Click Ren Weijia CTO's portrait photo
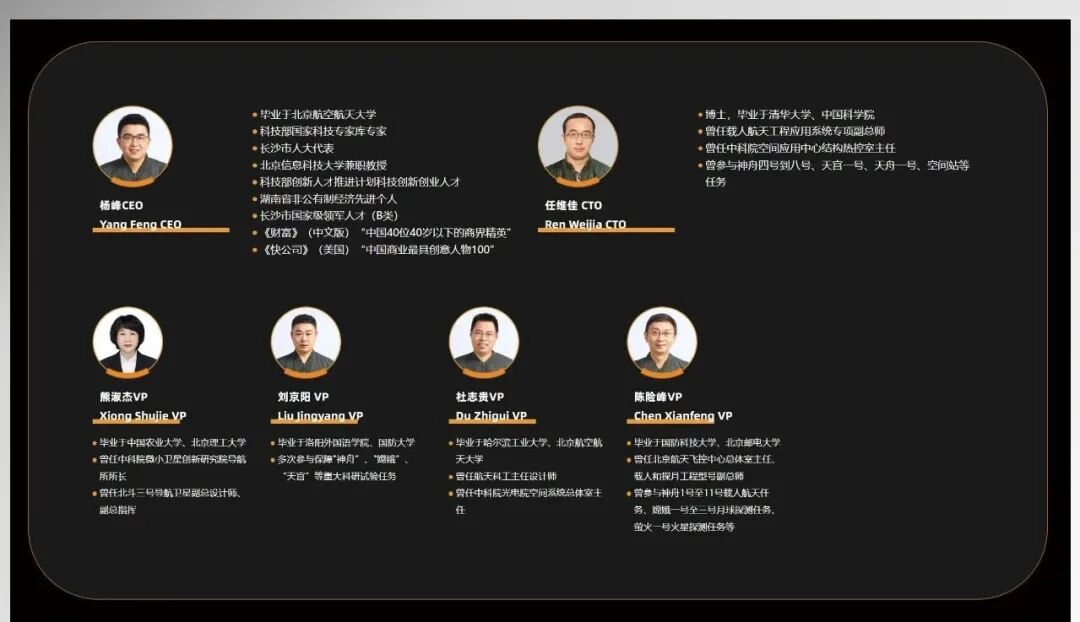The width and height of the screenshot is (1080, 622). pyautogui.click(x=577, y=144)
